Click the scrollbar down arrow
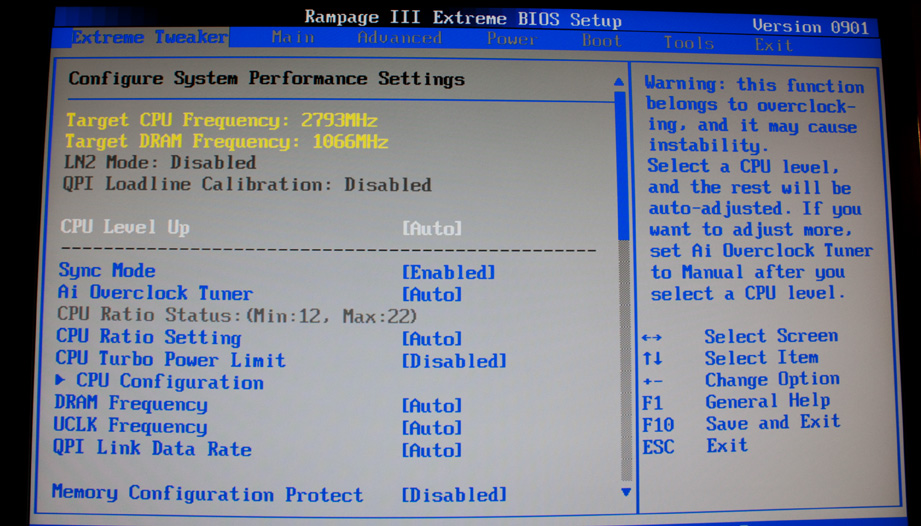Viewport: 921px width, 526px height. click(626, 492)
